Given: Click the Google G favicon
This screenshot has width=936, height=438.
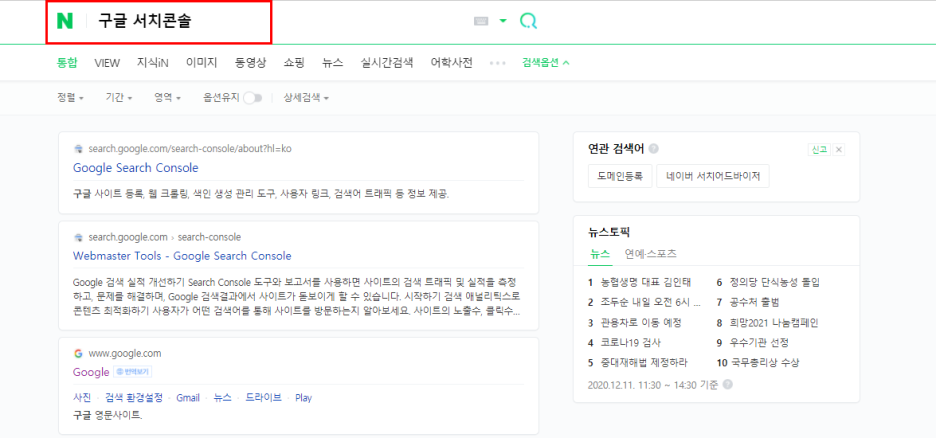Looking at the screenshot, I should (x=78, y=353).
